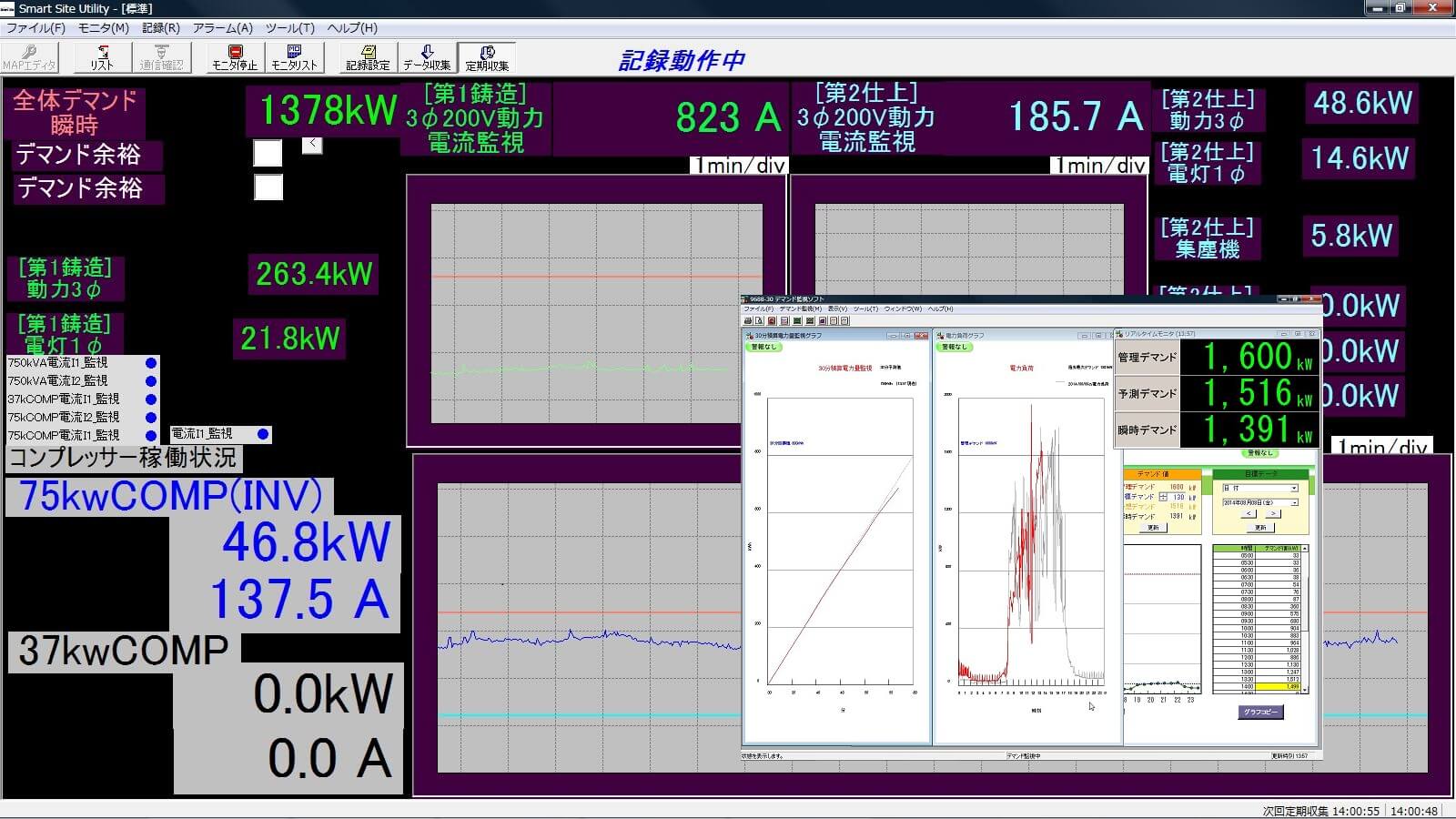Open 記録設定 recording settings icon
Viewport: 1456px width, 819px height.
(368, 57)
